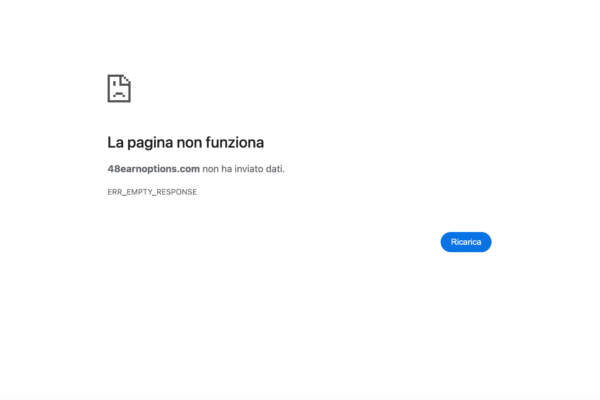Click the frowning face on the page icon
Screen dimensions: 600x400
119,91
